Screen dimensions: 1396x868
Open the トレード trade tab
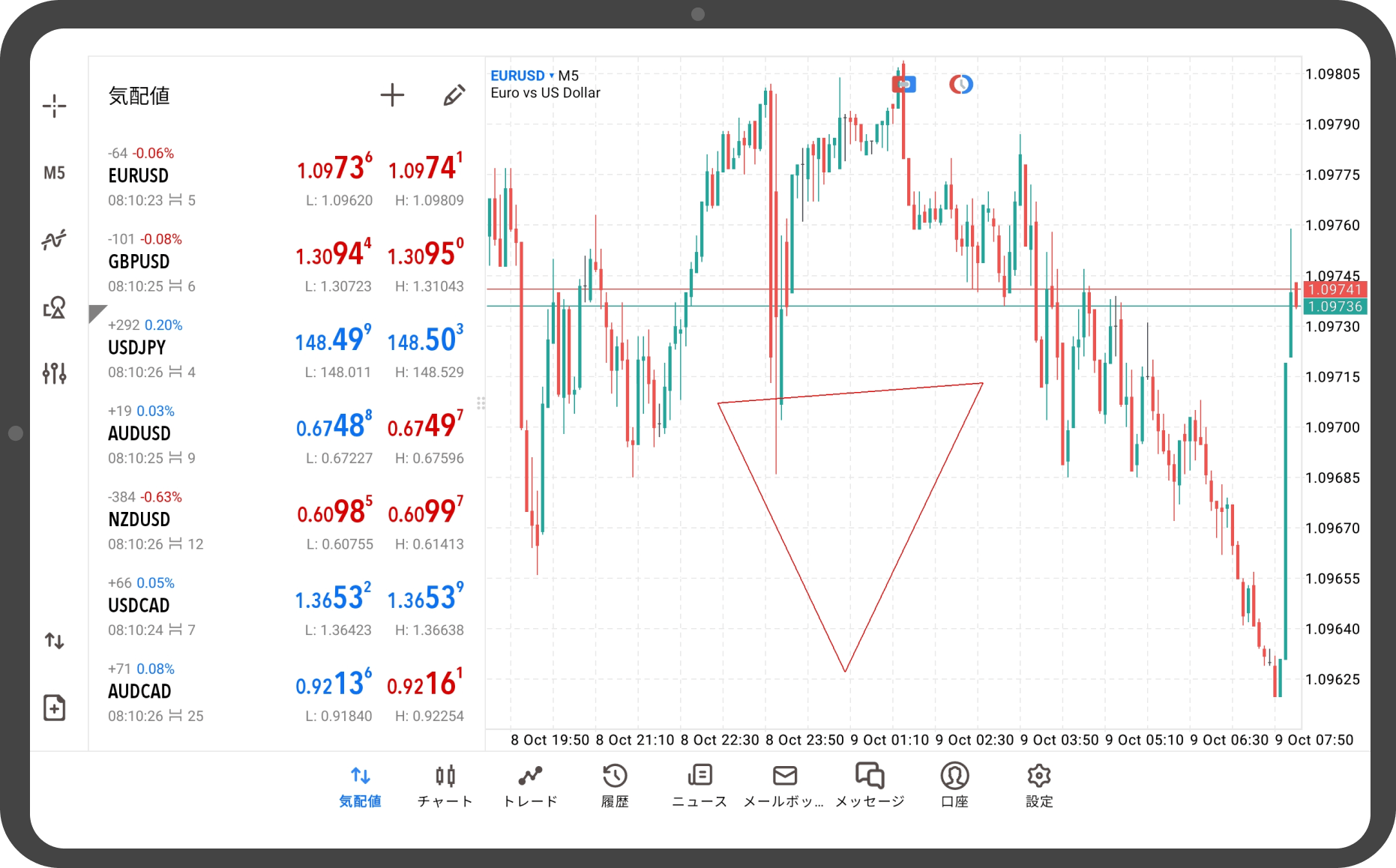530,786
